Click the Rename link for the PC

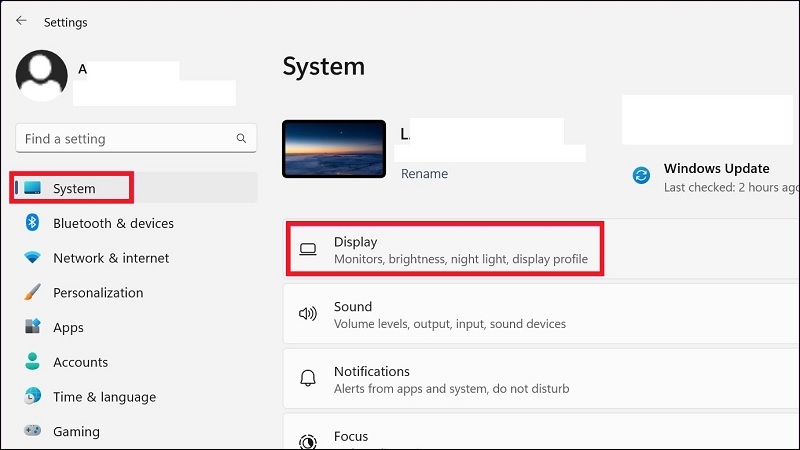(424, 173)
